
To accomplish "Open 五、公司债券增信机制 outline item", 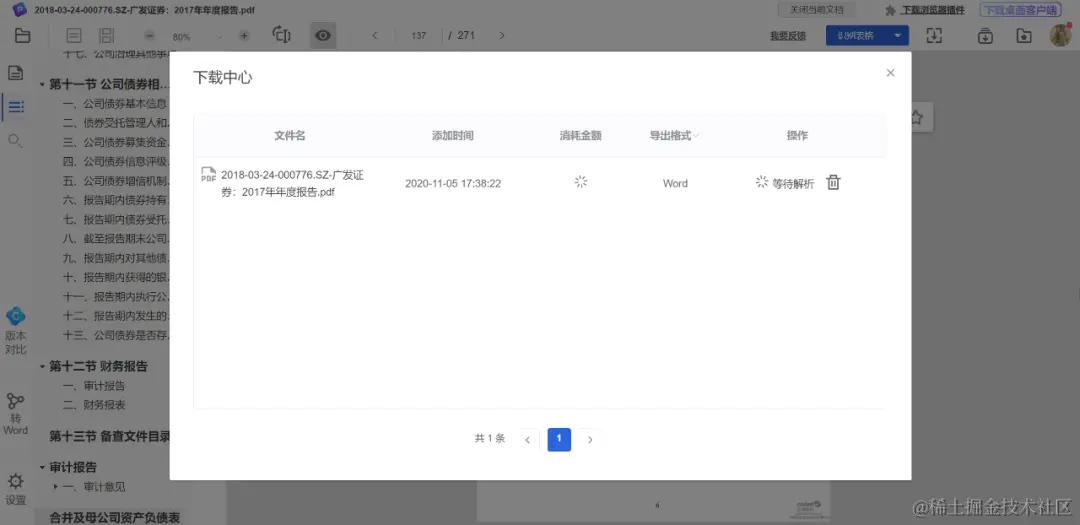I will coord(115,181).
